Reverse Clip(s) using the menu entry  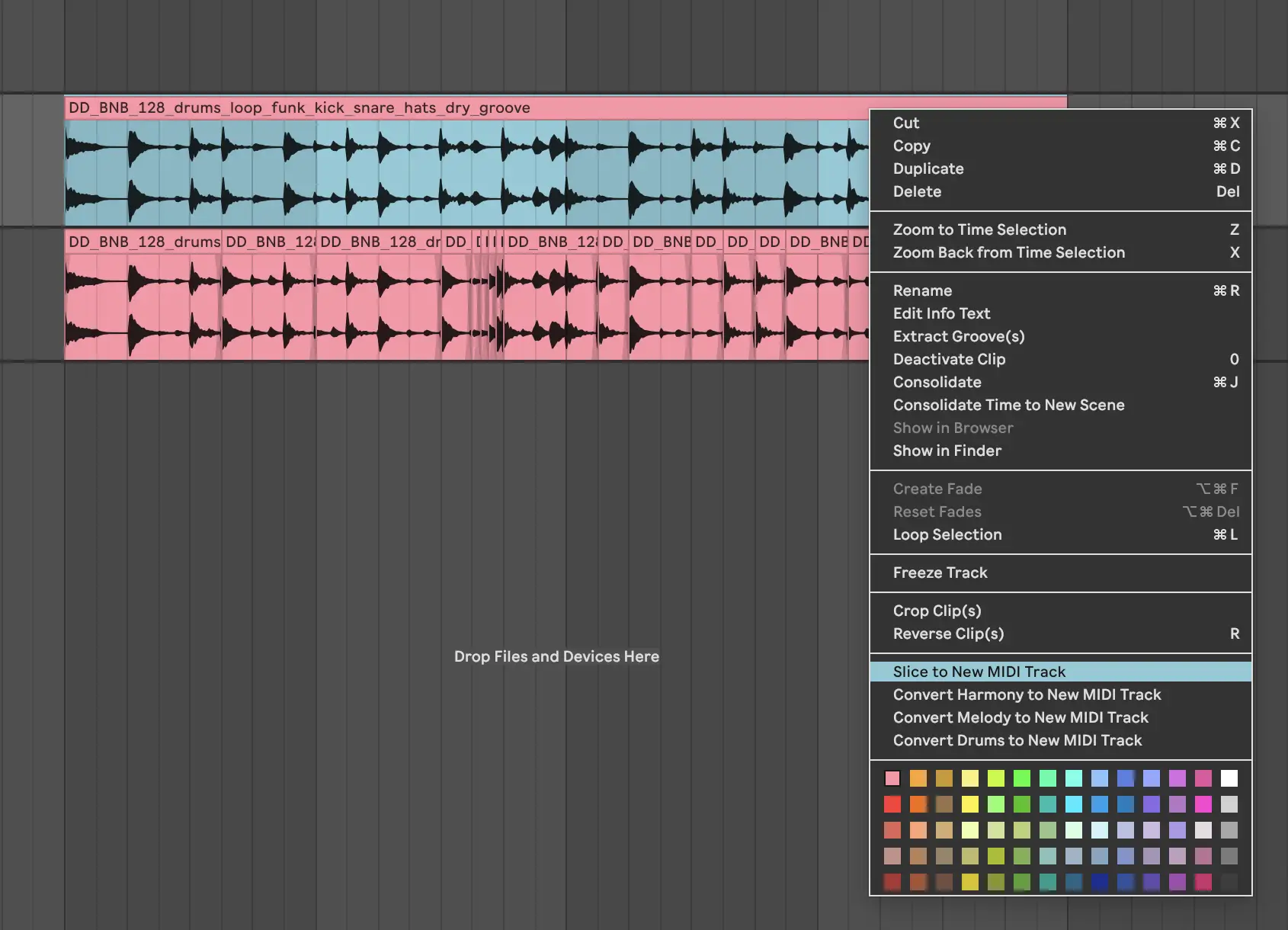click(x=948, y=633)
